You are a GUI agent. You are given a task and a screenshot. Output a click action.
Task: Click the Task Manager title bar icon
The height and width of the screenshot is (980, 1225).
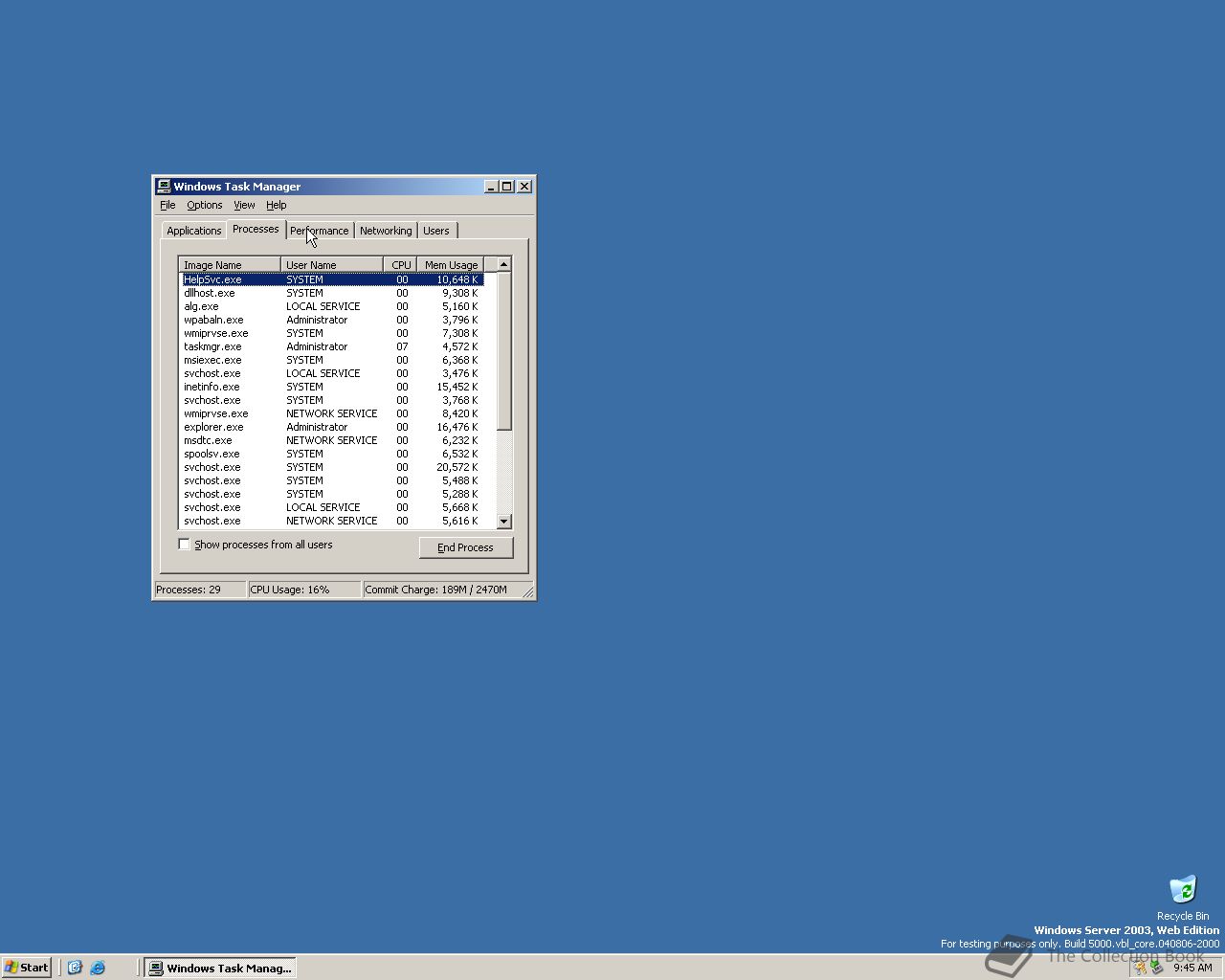[164, 187]
